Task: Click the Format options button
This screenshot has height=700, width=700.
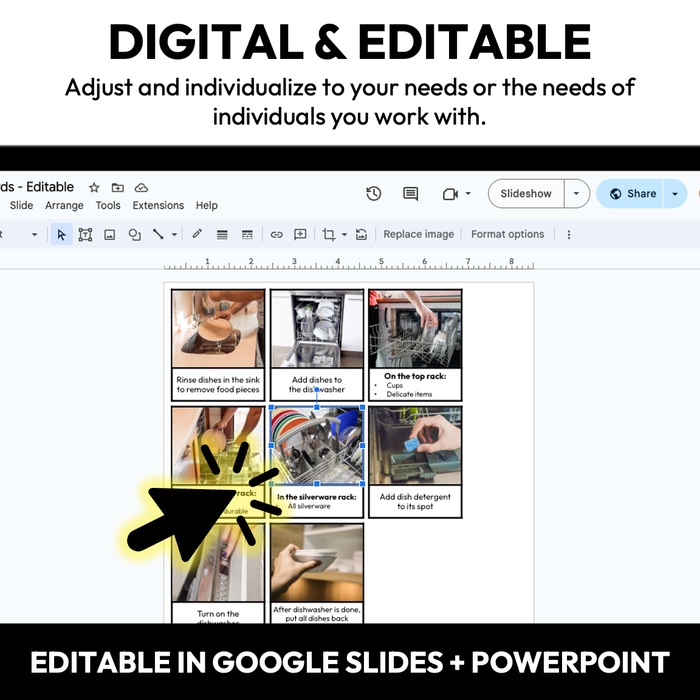Action: click(x=508, y=234)
